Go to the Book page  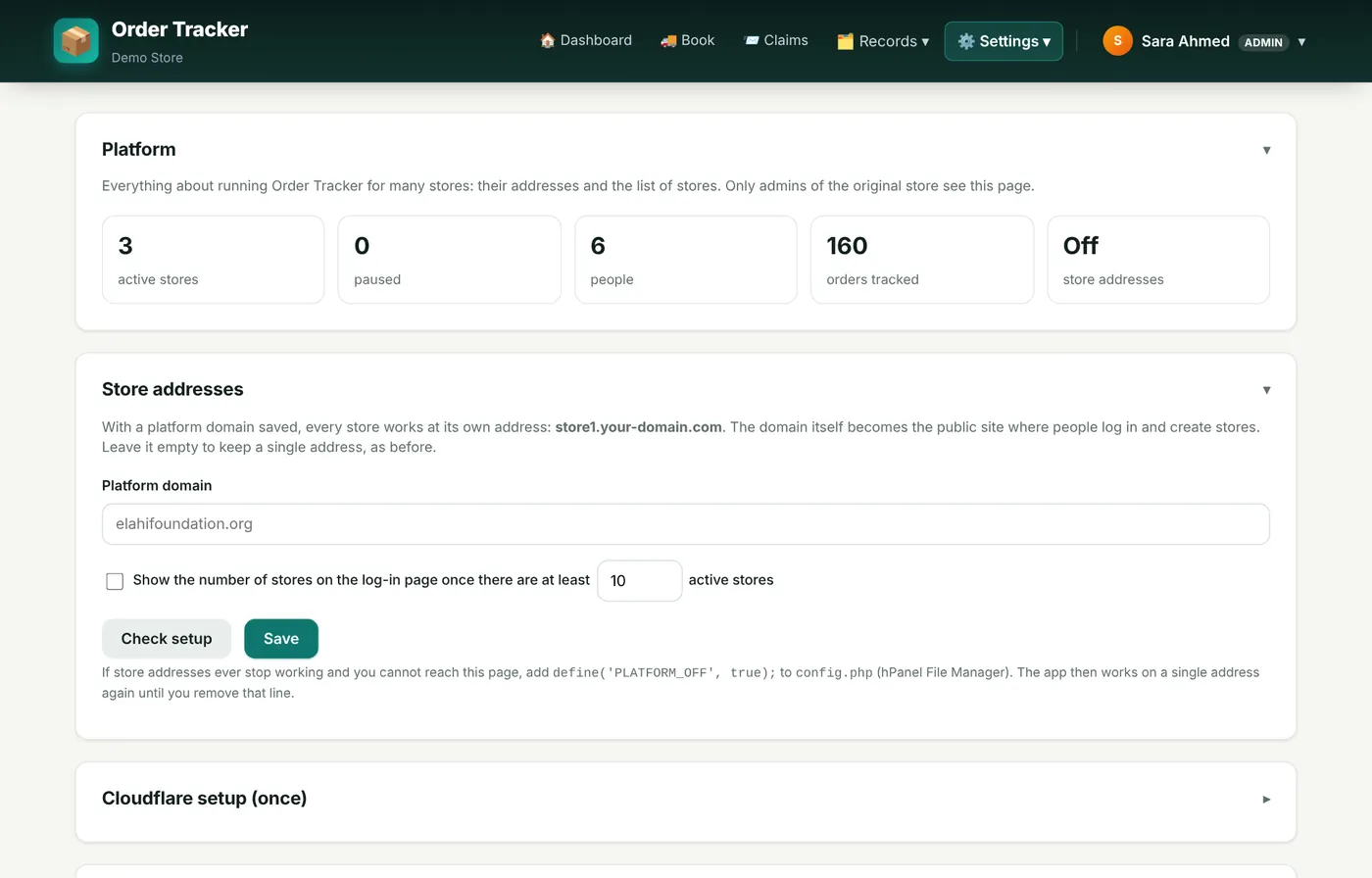click(x=687, y=41)
